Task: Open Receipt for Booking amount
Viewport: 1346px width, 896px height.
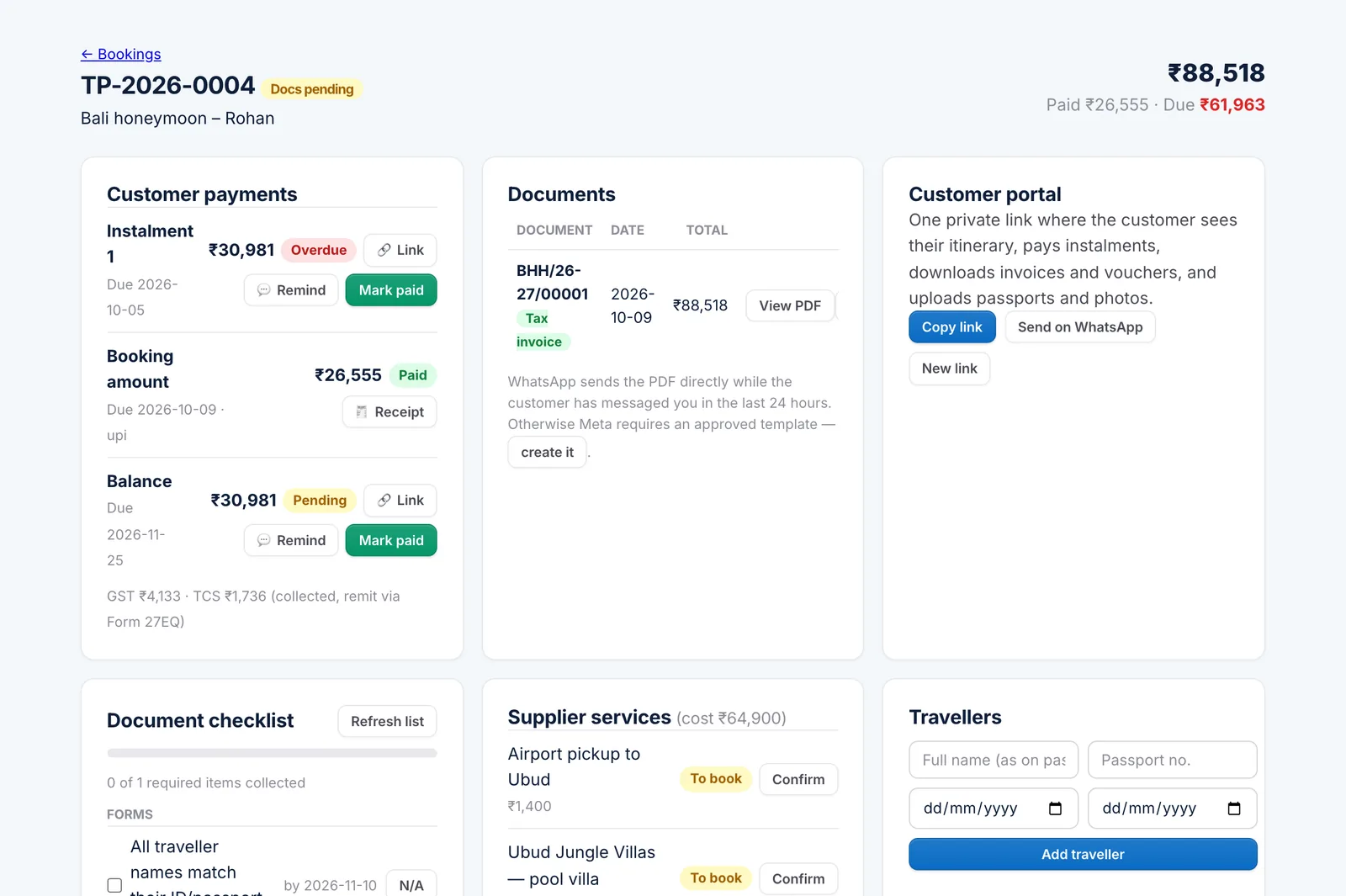Action: [x=389, y=412]
